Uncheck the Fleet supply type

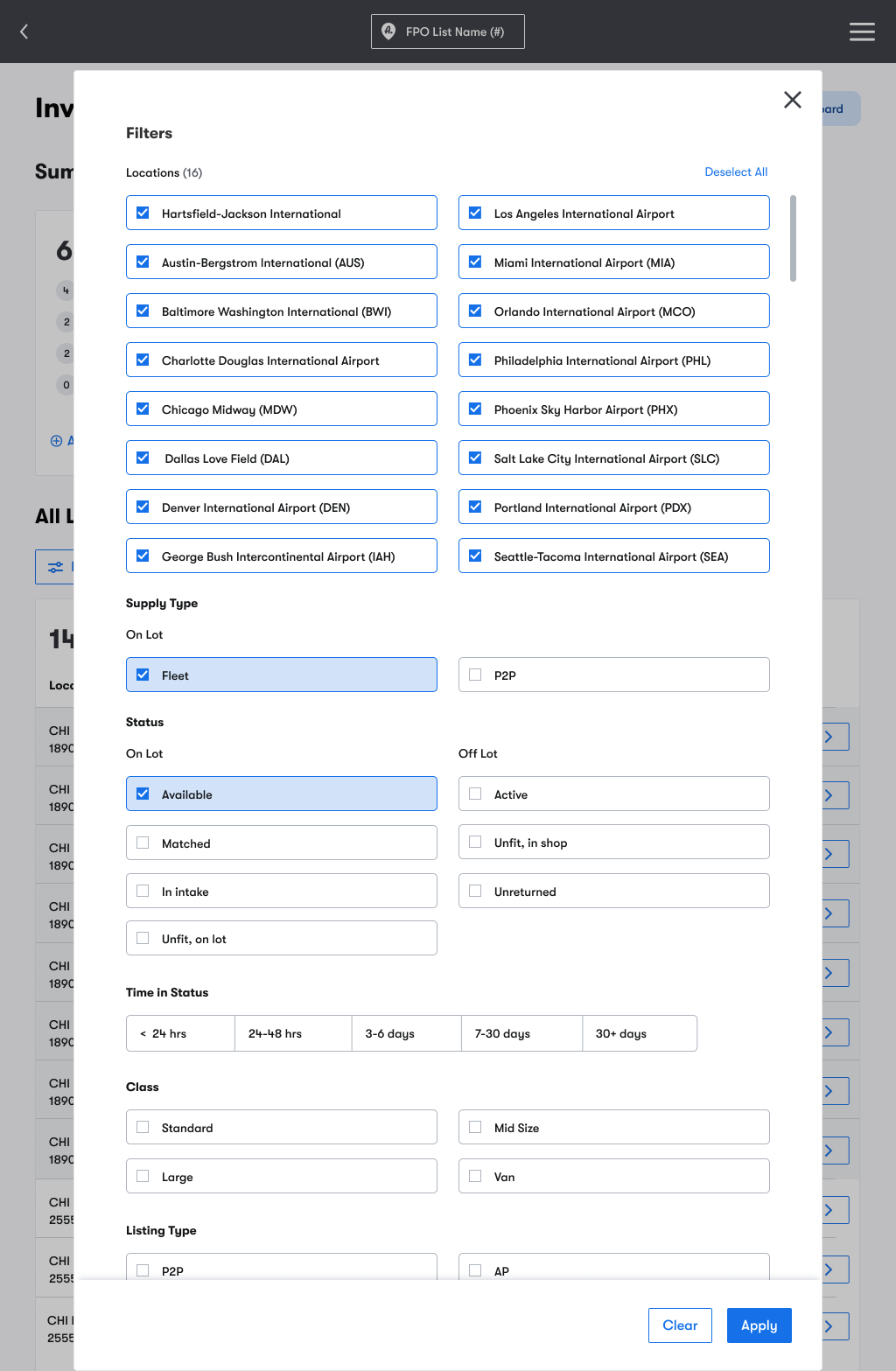(282, 675)
